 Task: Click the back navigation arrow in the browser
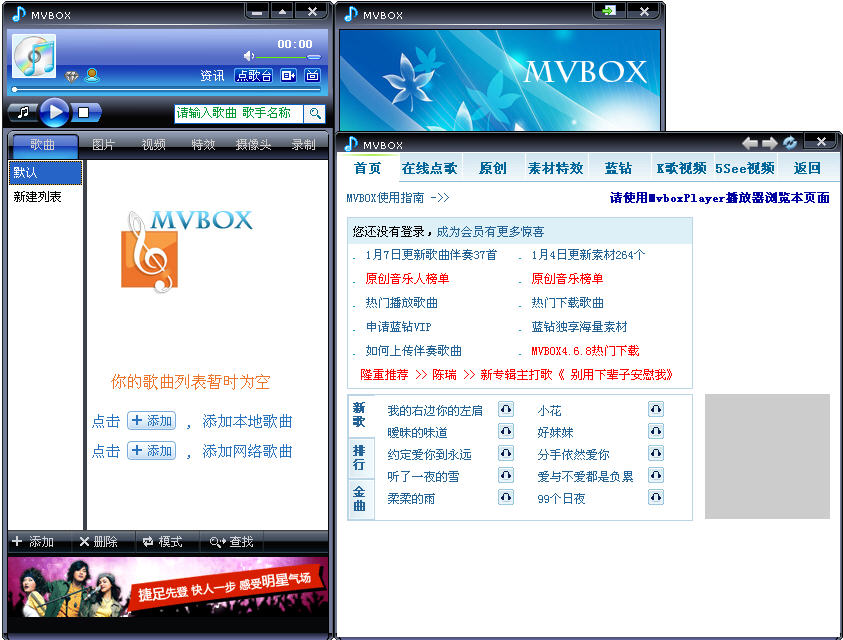750,141
